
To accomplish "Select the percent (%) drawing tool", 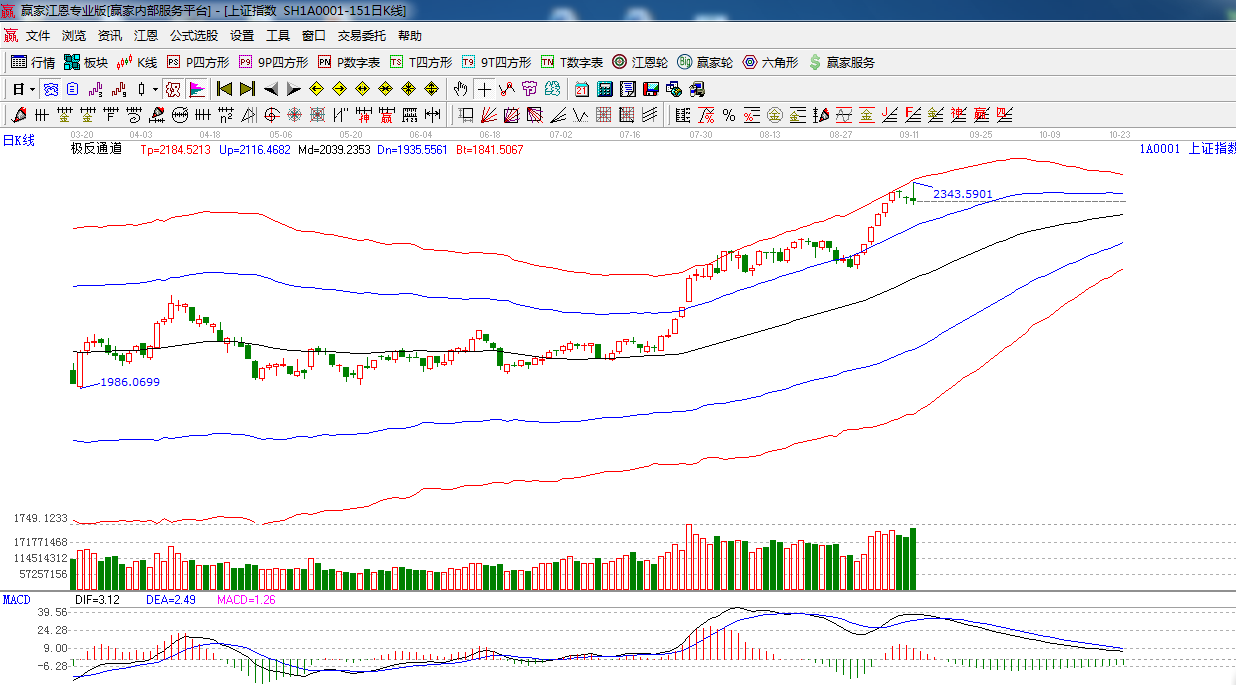I will point(729,115).
